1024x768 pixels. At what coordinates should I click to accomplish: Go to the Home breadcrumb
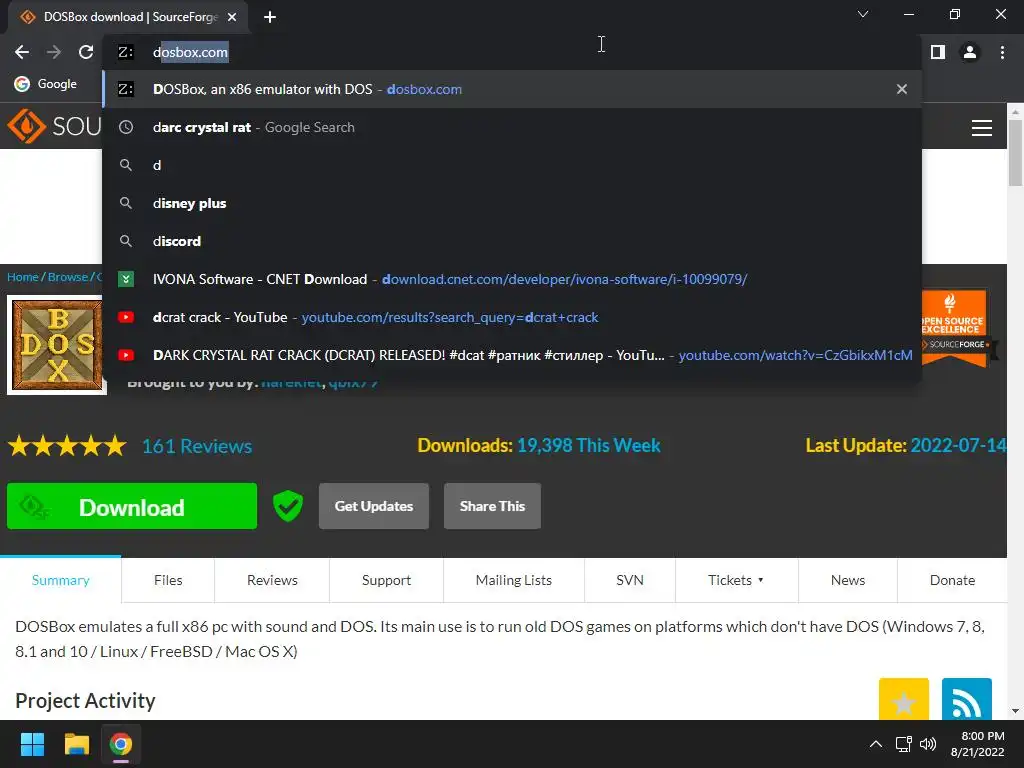23,277
